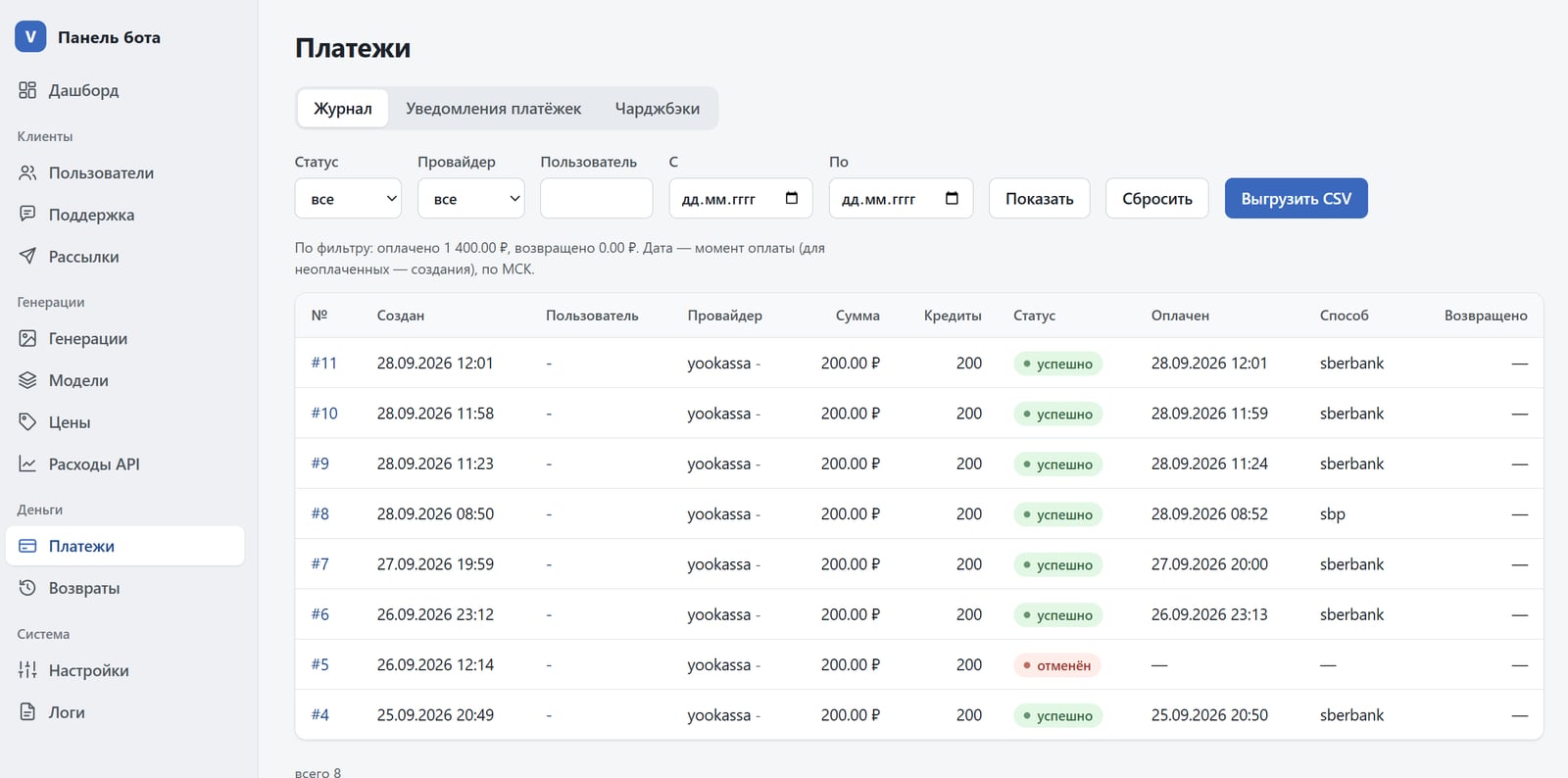The image size is (1568, 778).
Task: Click the Рассылки paper plane icon
Action: pyautogui.click(x=27, y=256)
